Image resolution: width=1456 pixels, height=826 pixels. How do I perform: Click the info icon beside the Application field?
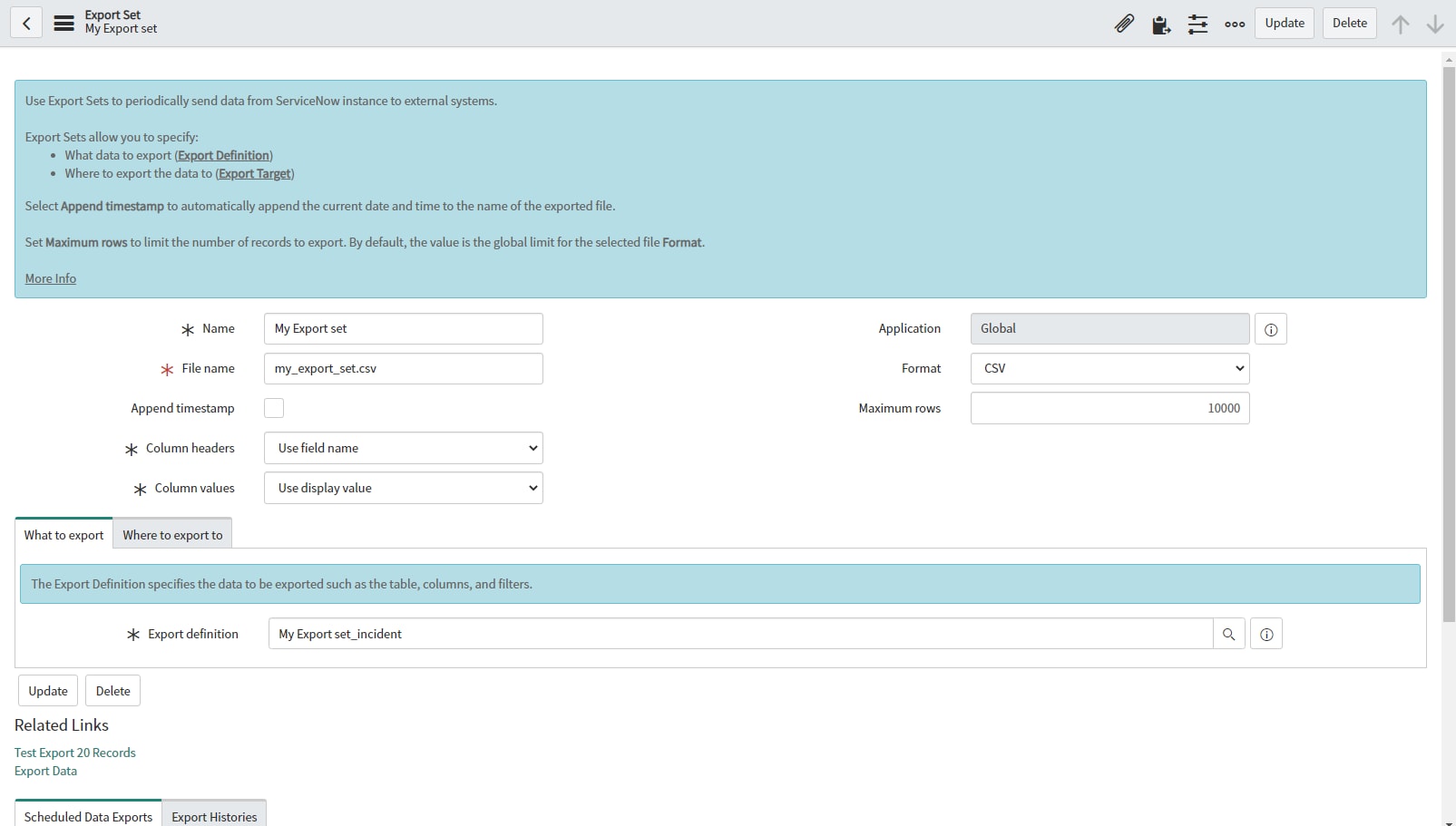(1270, 329)
